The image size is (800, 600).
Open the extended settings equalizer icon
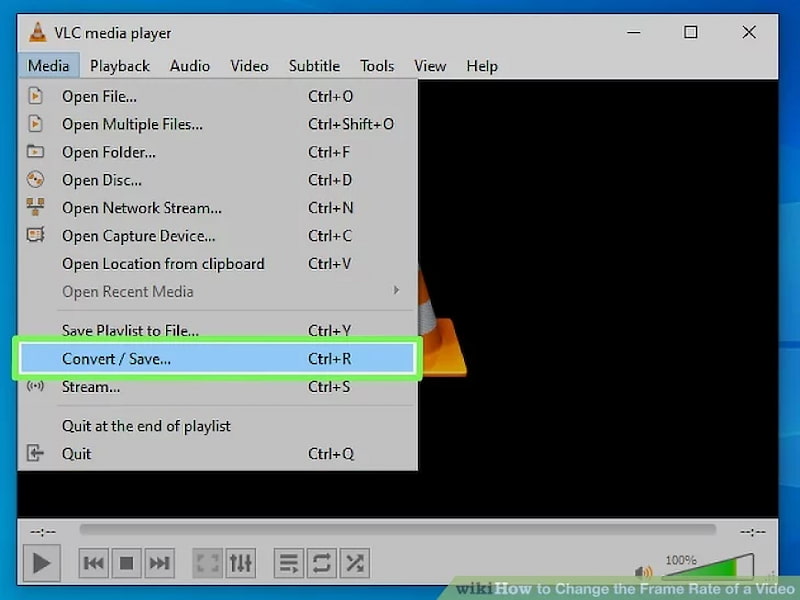(x=240, y=563)
